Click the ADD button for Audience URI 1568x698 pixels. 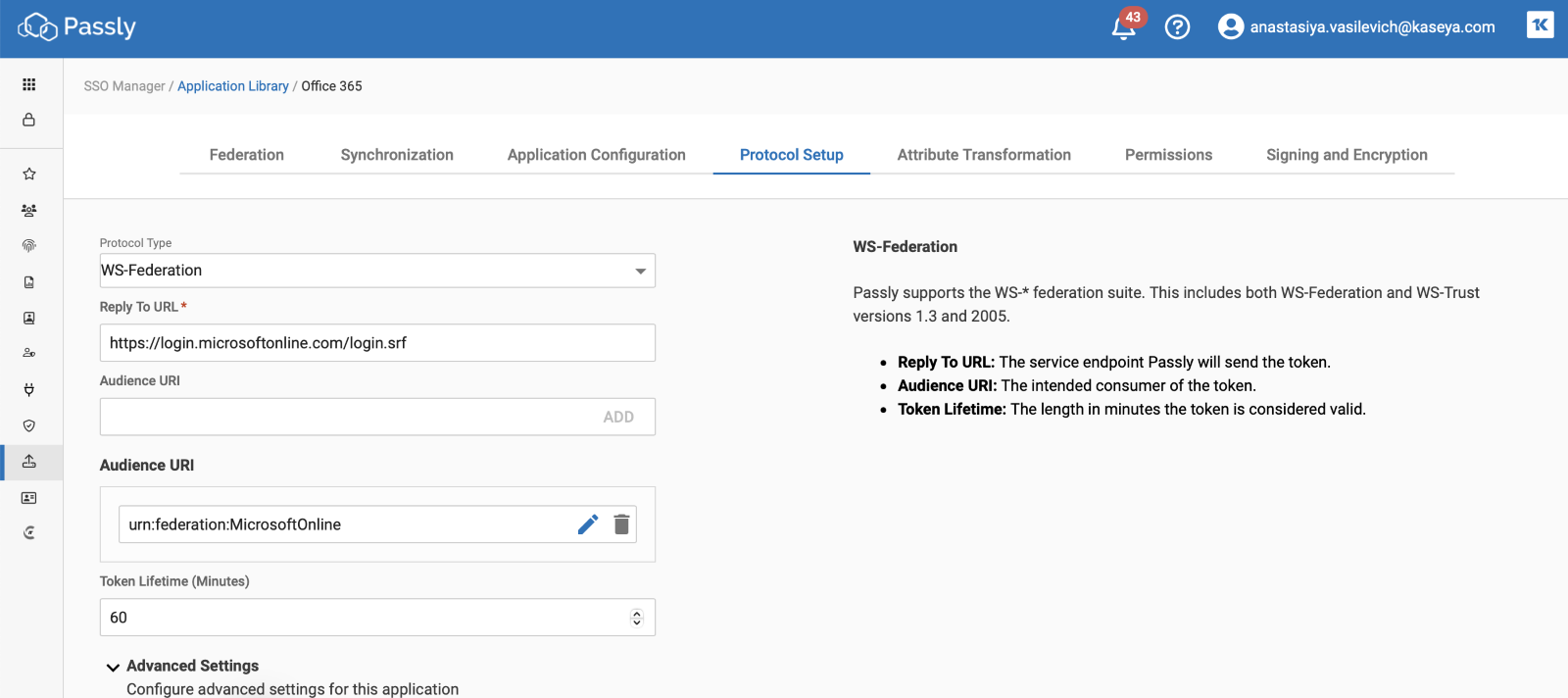point(618,417)
